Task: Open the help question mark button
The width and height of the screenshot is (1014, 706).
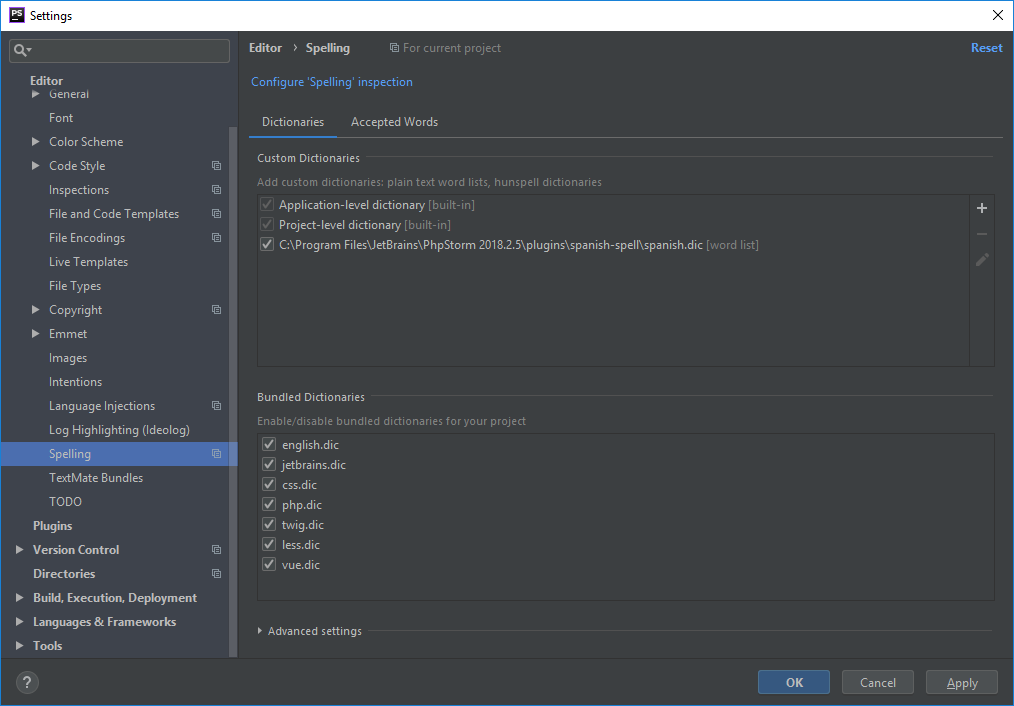Action: tap(27, 682)
